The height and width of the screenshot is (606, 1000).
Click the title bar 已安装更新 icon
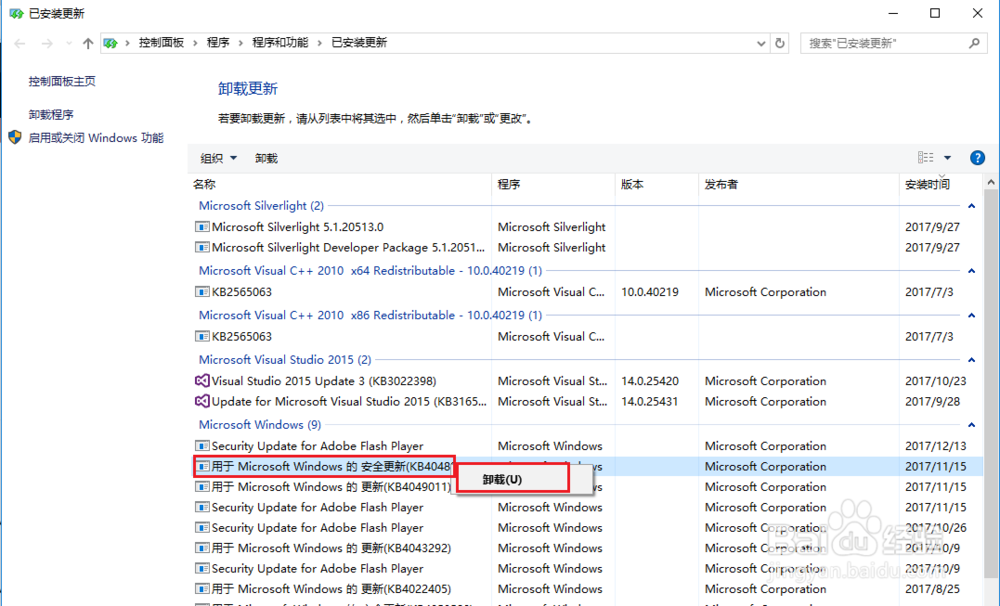(x=16, y=13)
